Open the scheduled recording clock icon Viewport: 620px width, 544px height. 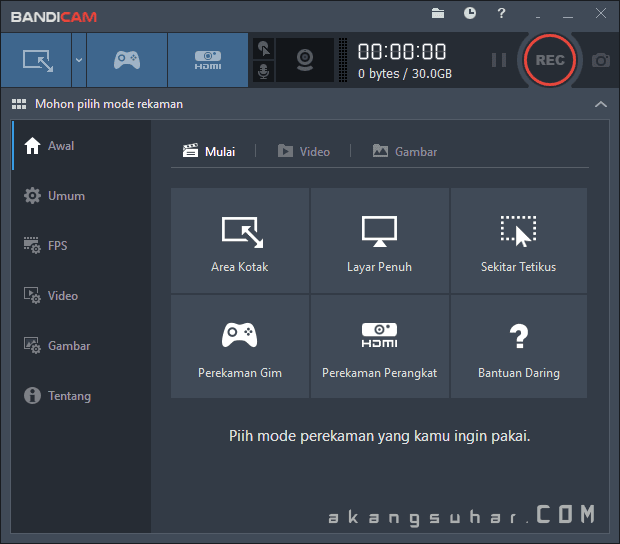[470, 13]
